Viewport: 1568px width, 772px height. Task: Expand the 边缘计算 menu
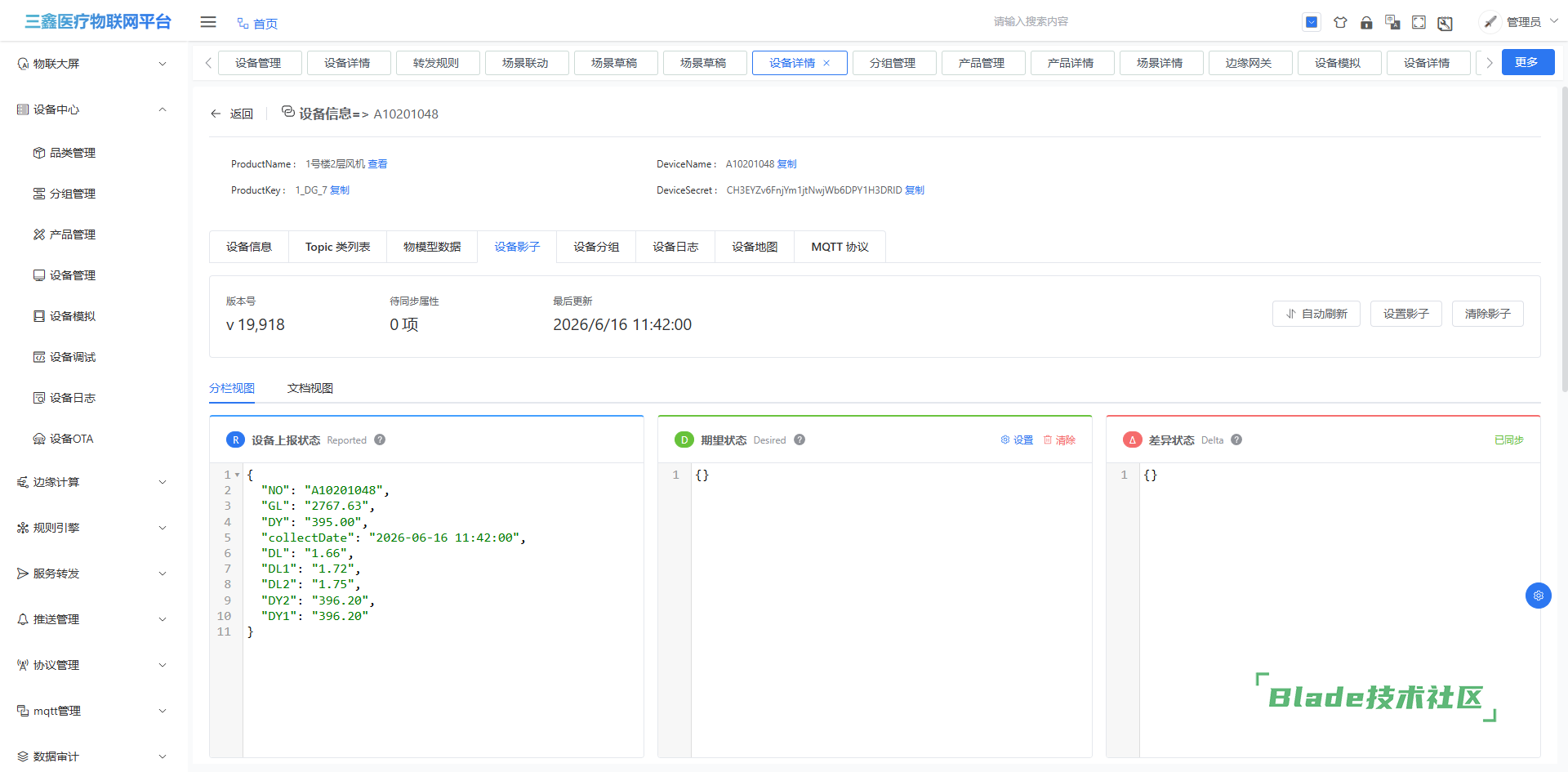(x=92, y=482)
